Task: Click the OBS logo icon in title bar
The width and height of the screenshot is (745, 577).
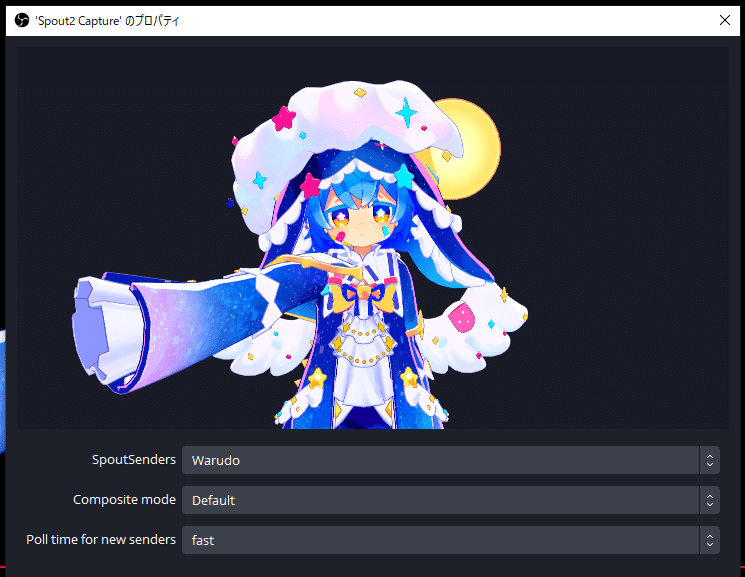Action: click(x=22, y=20)
